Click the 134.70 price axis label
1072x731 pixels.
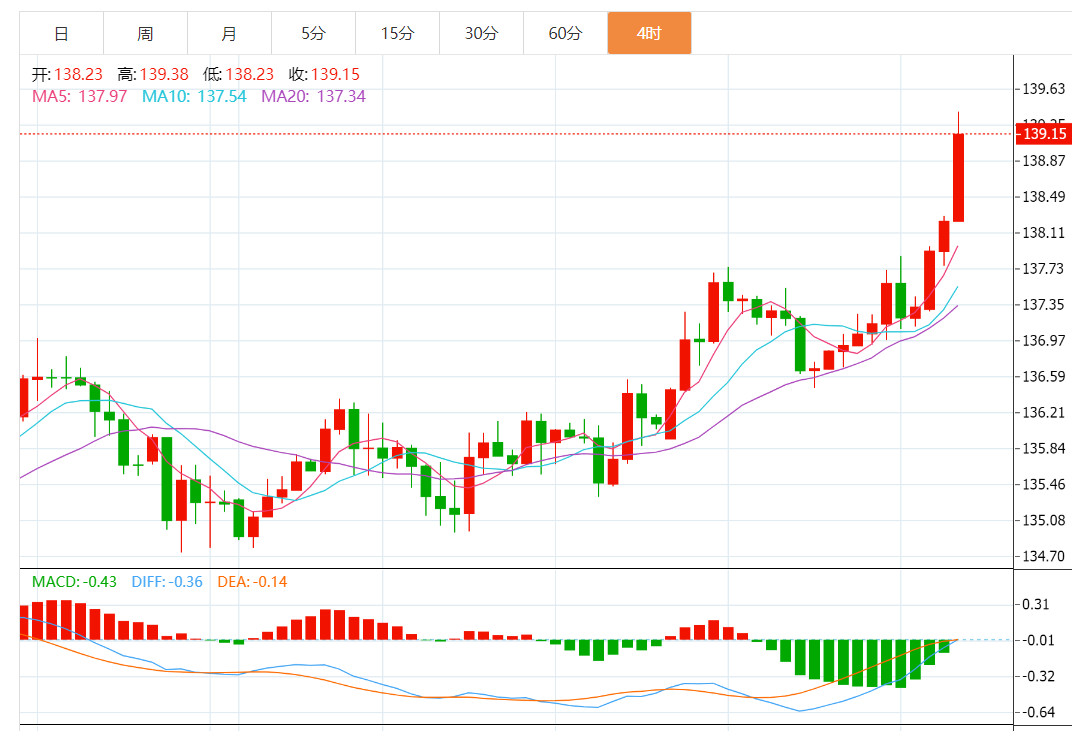(x=1043, y=557)
